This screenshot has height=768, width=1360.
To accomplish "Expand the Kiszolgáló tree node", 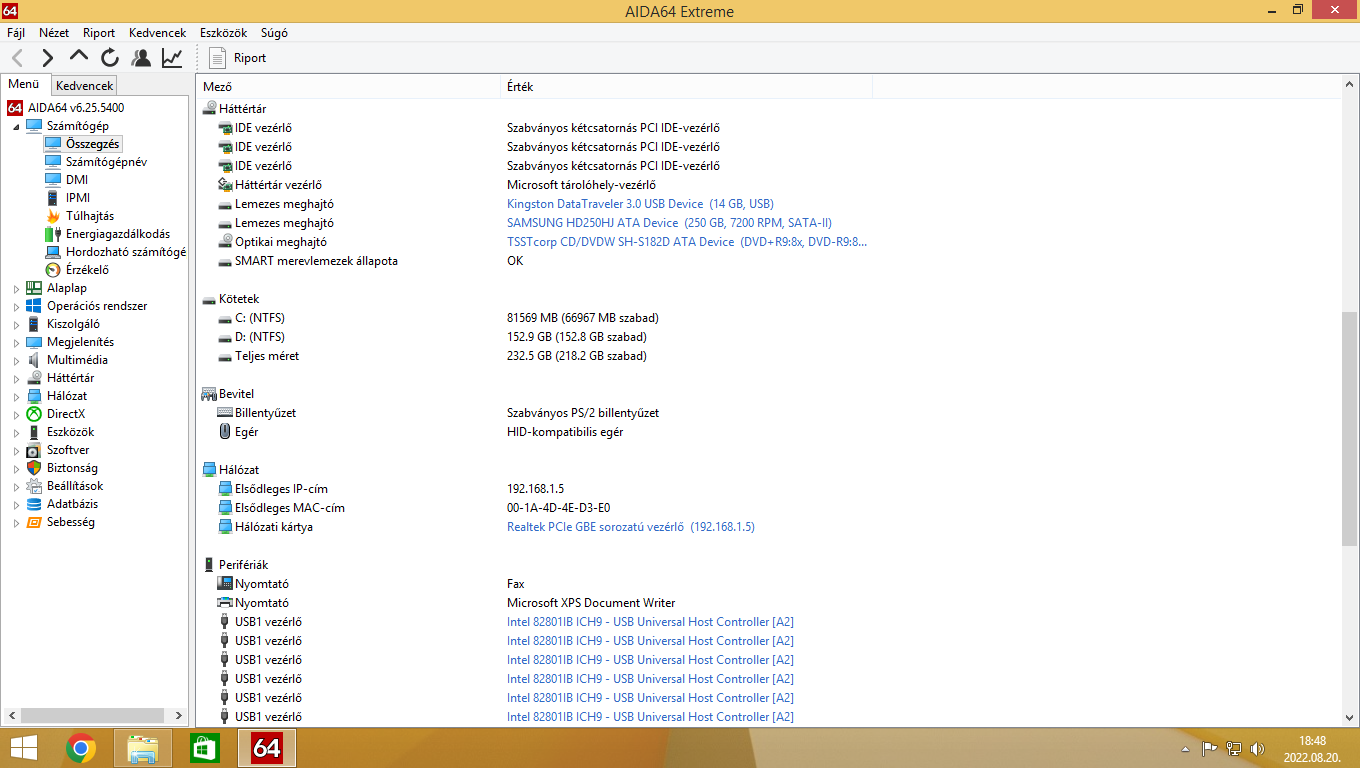I will [x=16, y=324].
